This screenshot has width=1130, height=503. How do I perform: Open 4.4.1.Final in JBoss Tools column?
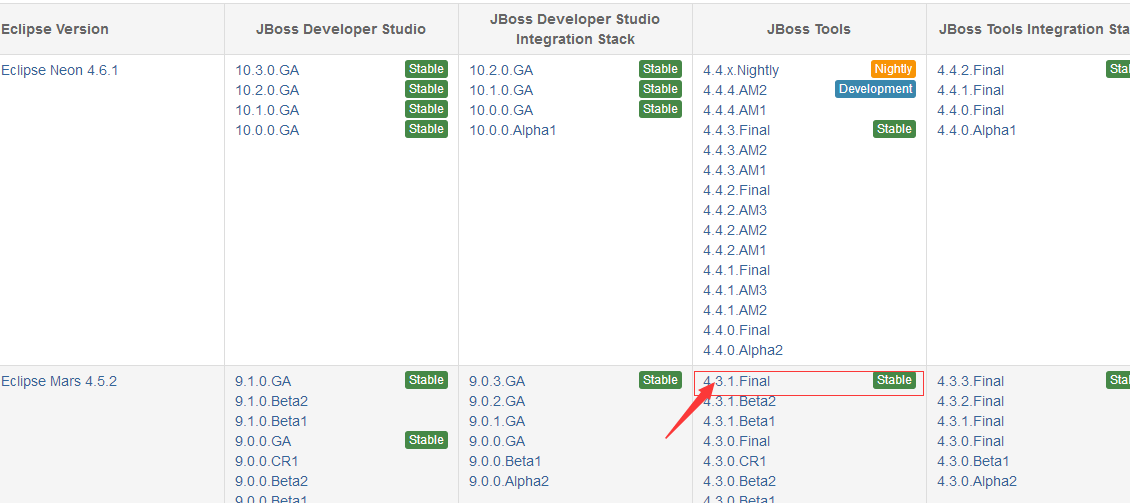tap(737, 270)
